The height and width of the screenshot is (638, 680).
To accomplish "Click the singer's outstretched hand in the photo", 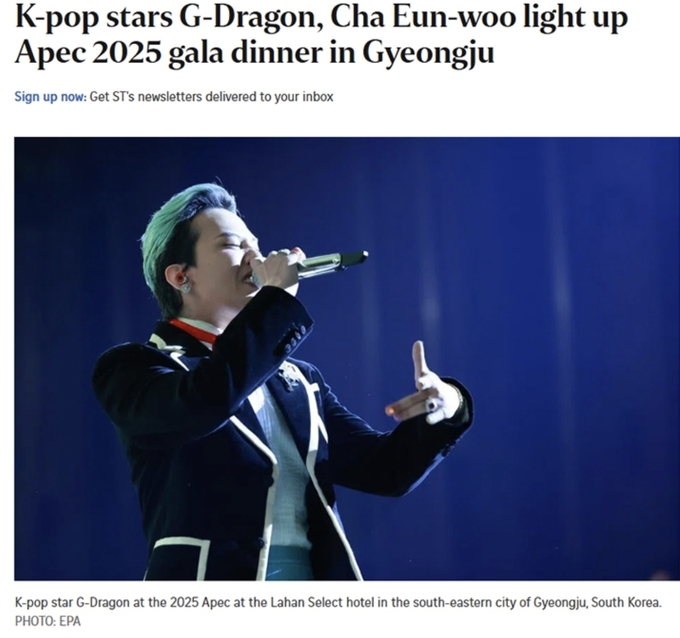I will point(425,390).
